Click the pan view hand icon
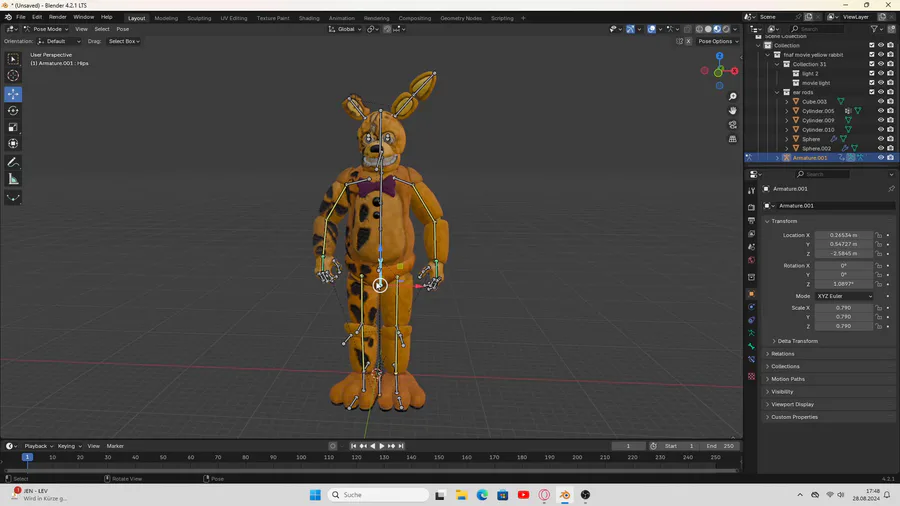 tap(732, 110)
